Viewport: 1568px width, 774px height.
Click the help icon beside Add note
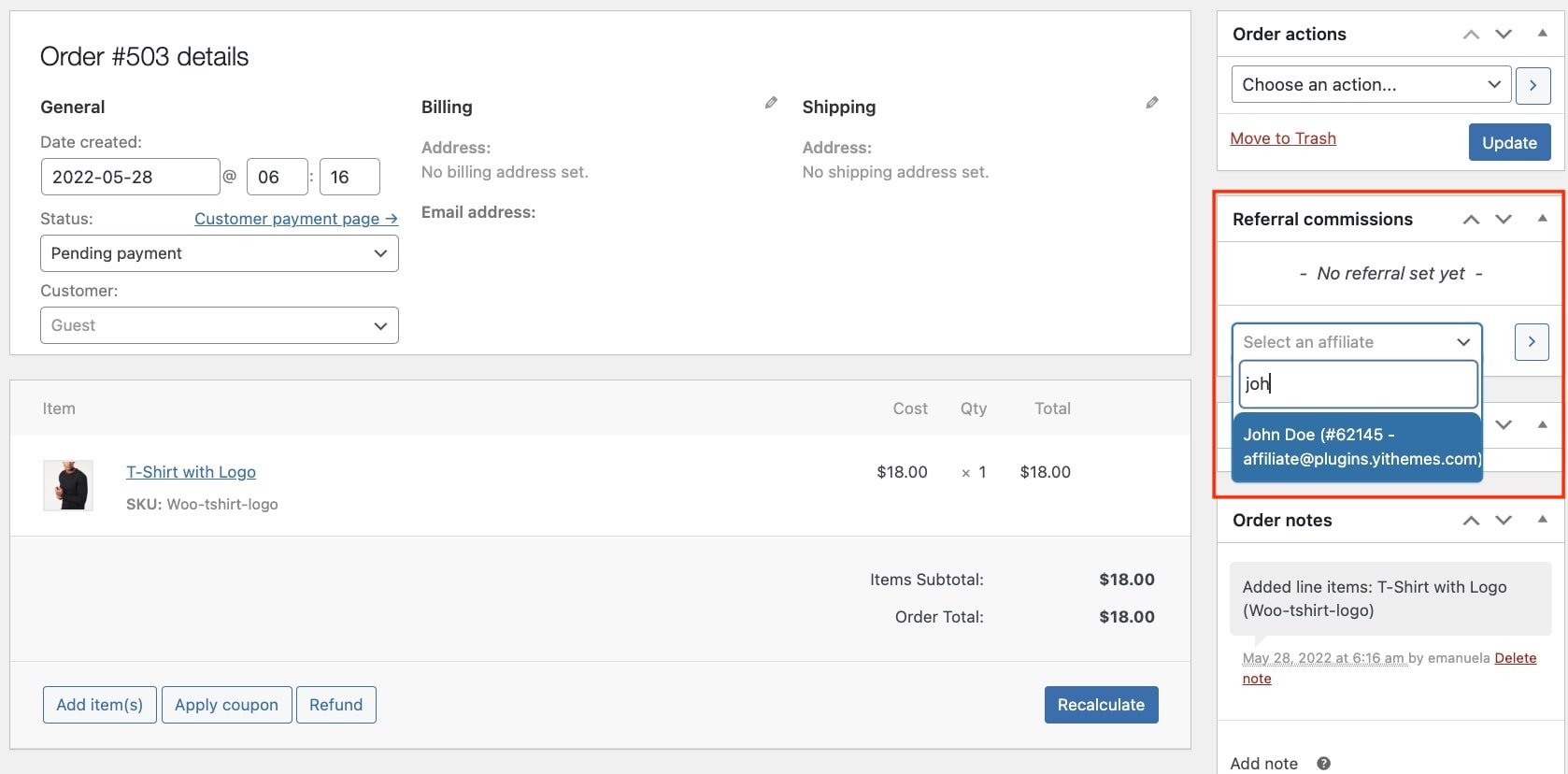(x=1323, y=764)
